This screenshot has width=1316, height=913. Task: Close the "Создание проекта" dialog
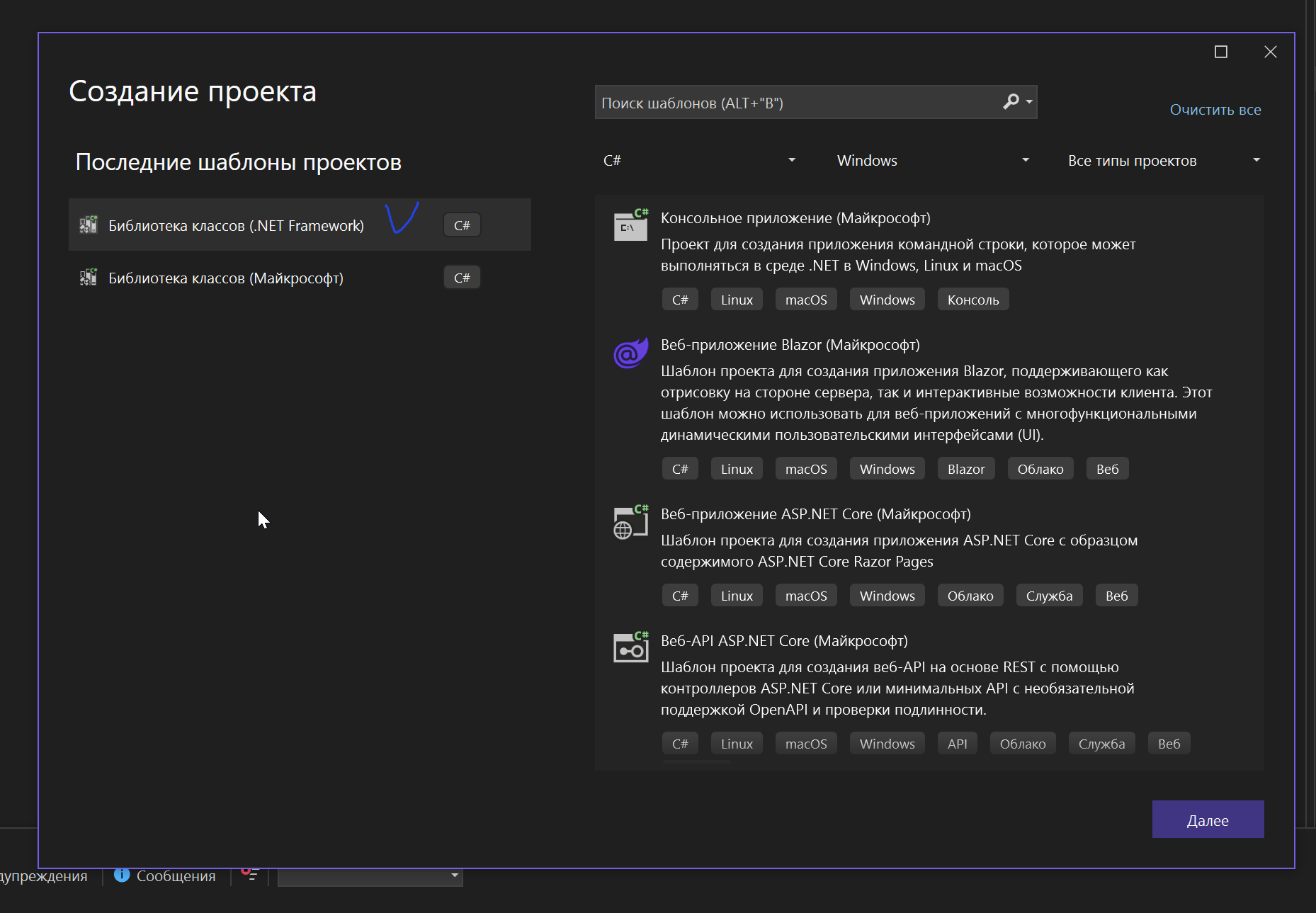coord(1271,52)
